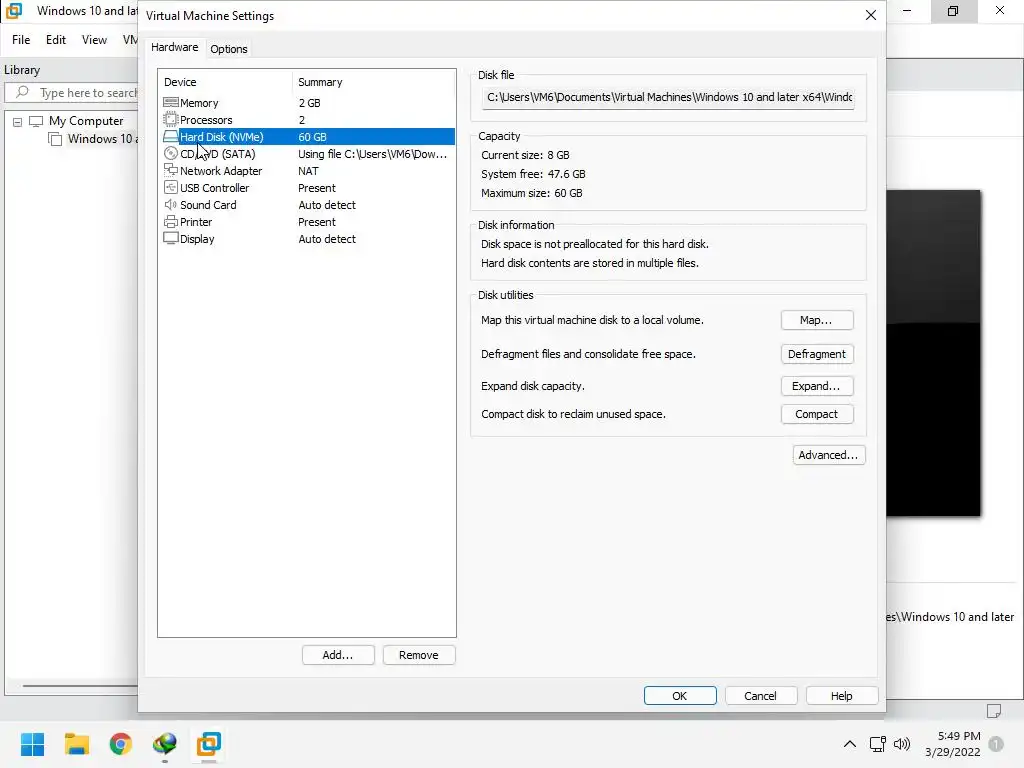This screenshot has height=768, width=1024.
Task: Click the '2' Processors summary value
Action: click(x=302, y=120)
